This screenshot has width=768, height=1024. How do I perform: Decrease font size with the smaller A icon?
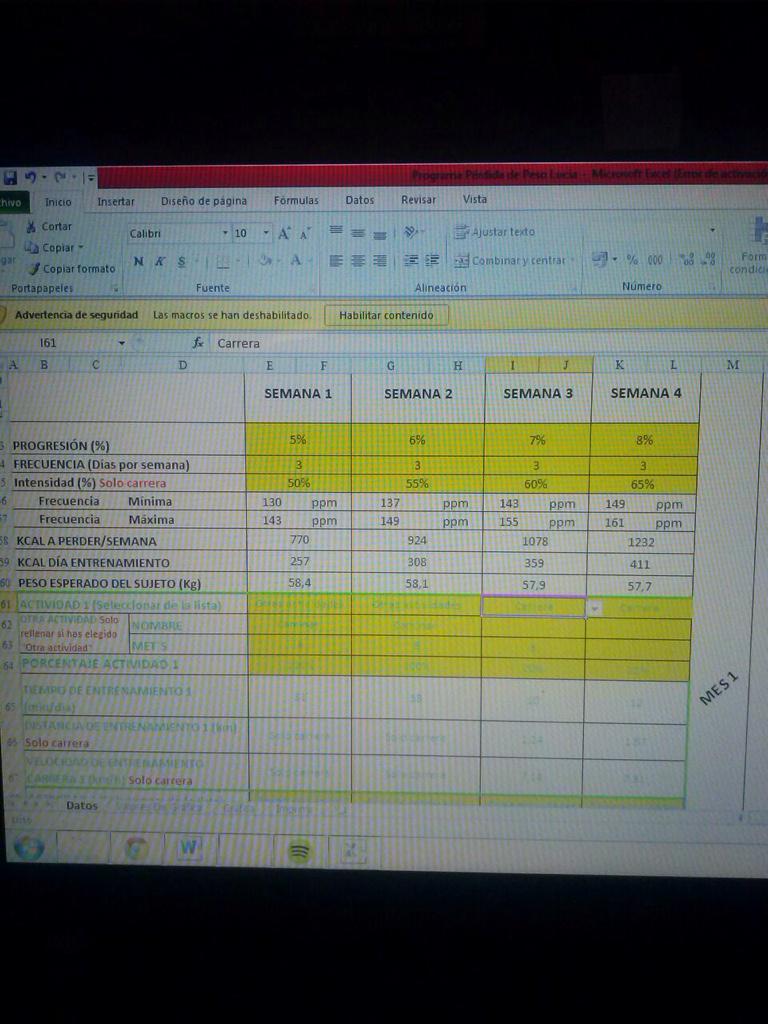tap(304, 234)
